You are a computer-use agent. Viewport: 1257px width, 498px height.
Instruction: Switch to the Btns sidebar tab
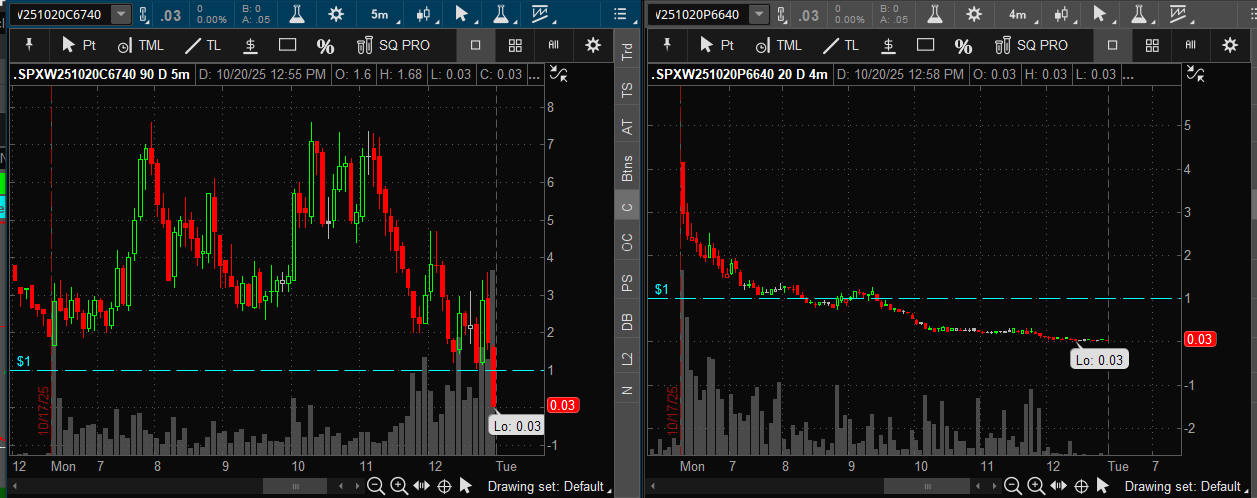click(627, 168)
